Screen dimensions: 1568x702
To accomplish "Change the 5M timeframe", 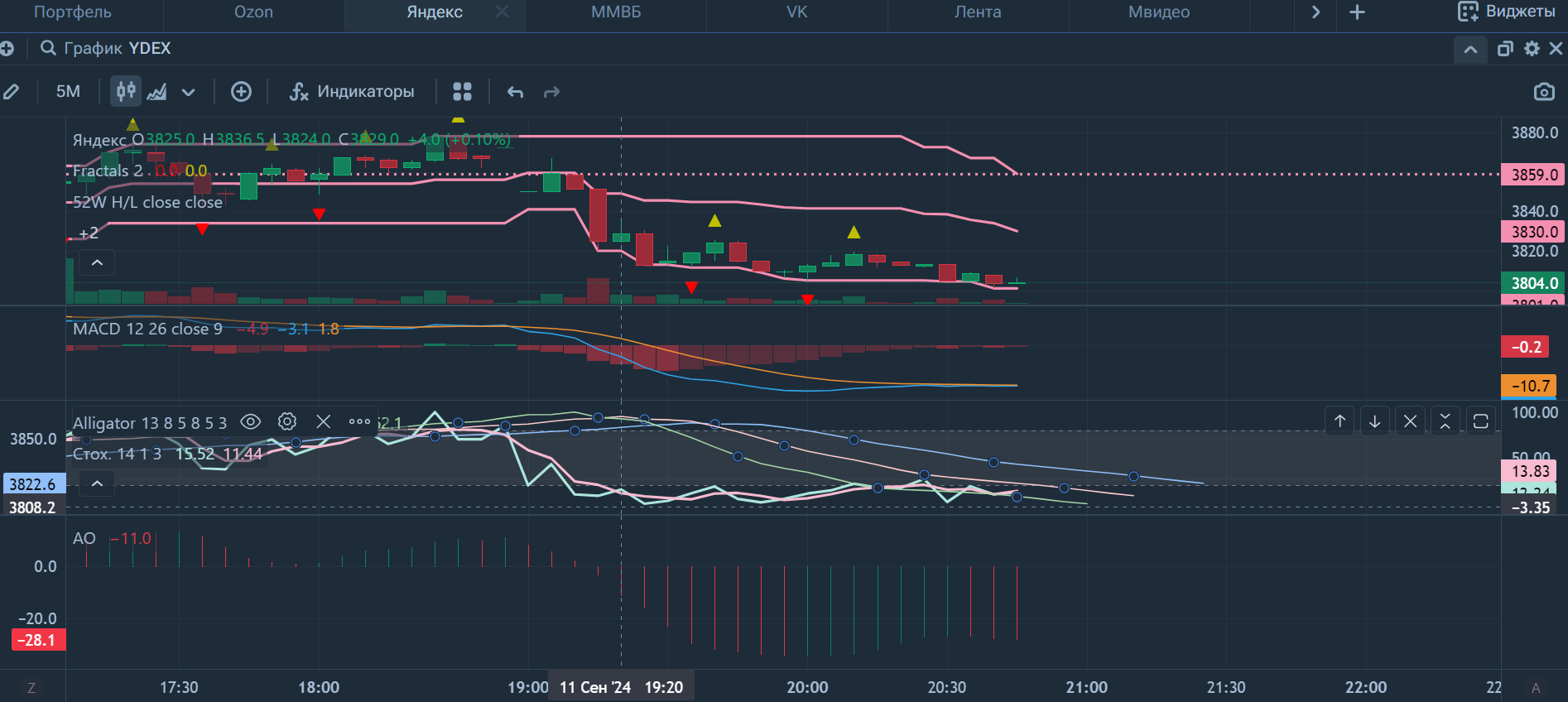I will [68, 91].
